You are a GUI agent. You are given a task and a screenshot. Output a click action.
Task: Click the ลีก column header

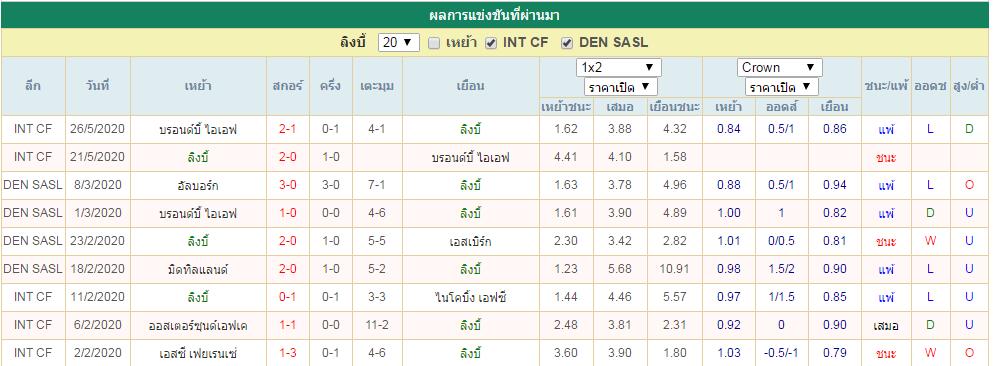pyautogui.click(x=33, y=86)
